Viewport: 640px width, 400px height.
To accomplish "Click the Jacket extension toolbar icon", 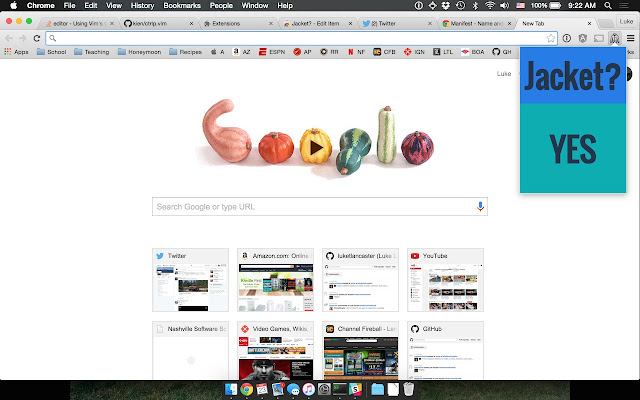I will pos(614,38).
